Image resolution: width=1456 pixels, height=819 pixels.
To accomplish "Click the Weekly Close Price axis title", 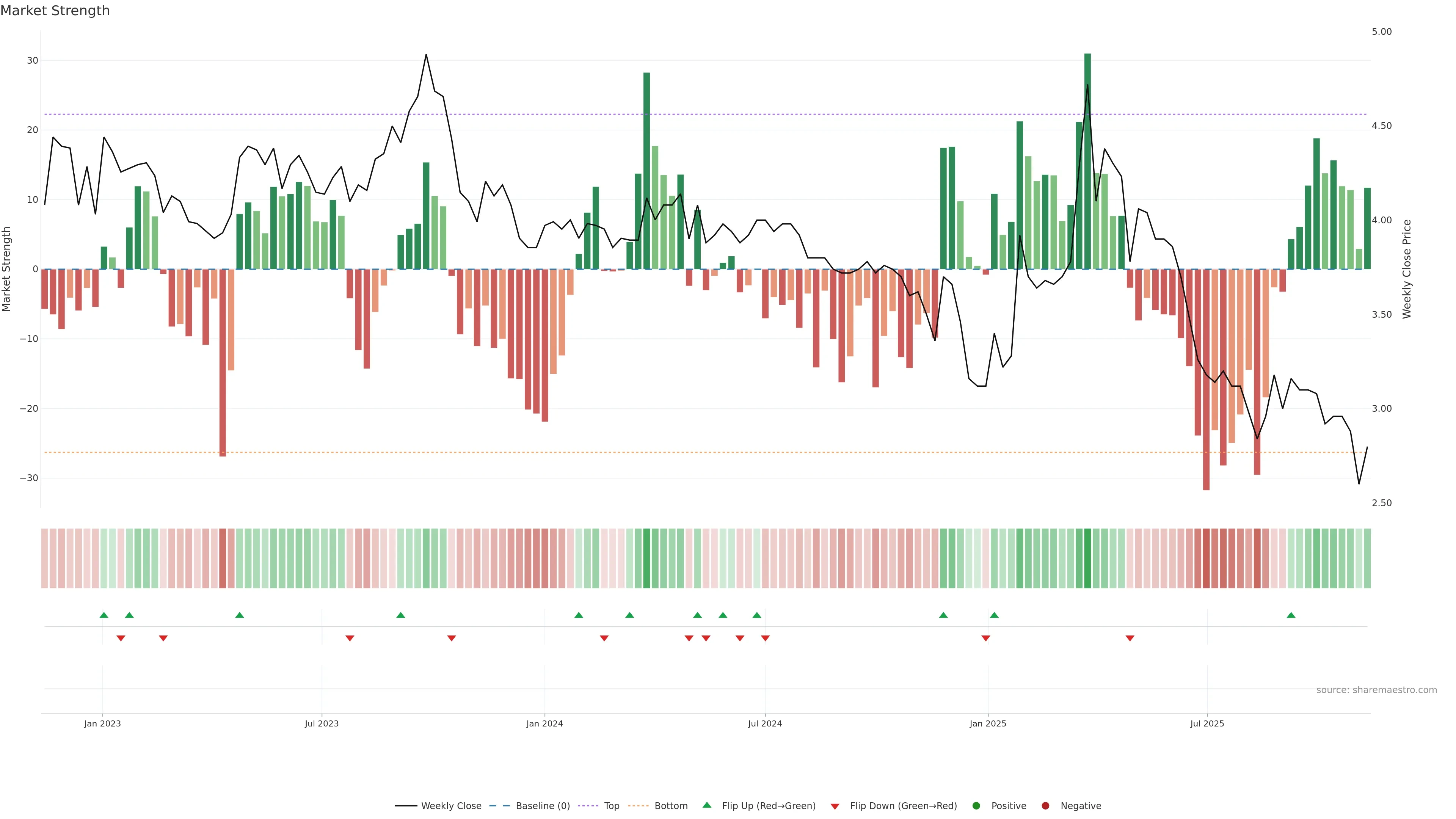I will (1407, 269).
